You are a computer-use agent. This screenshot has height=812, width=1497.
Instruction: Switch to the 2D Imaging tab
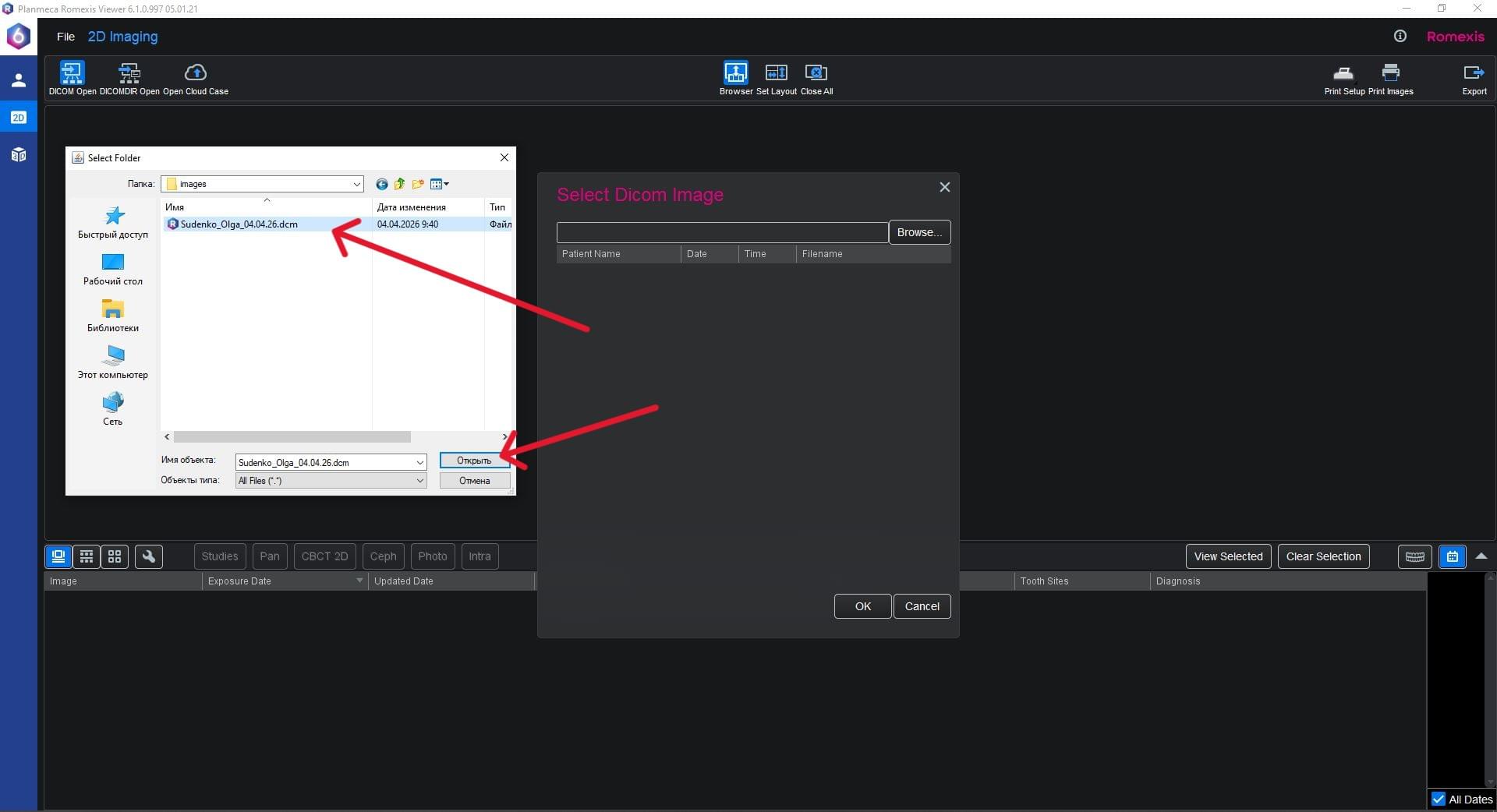click(122, 37)
